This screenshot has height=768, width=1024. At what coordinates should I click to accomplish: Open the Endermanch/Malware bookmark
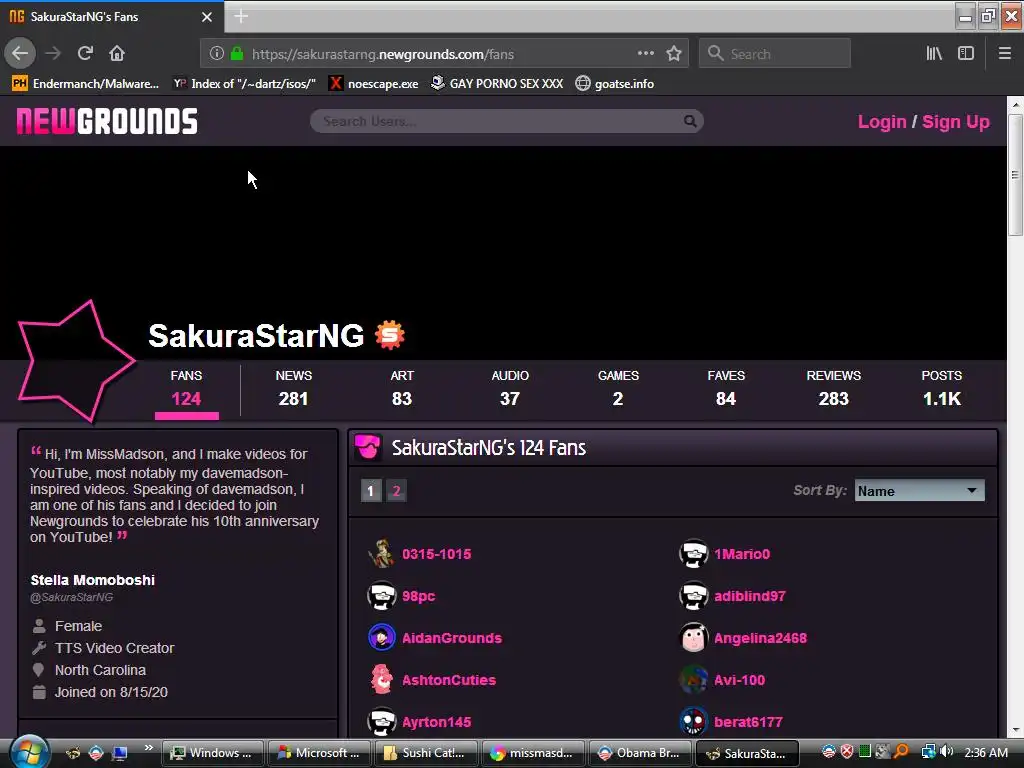point(86,84)
